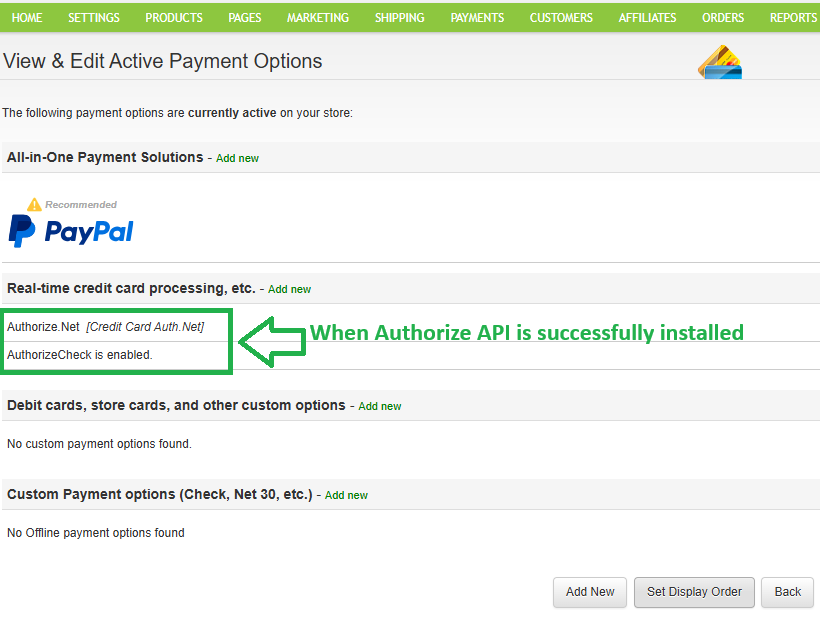820x622 pixels.
Task: Navigate to the SETTINGS menu
Action: point(93,17)
